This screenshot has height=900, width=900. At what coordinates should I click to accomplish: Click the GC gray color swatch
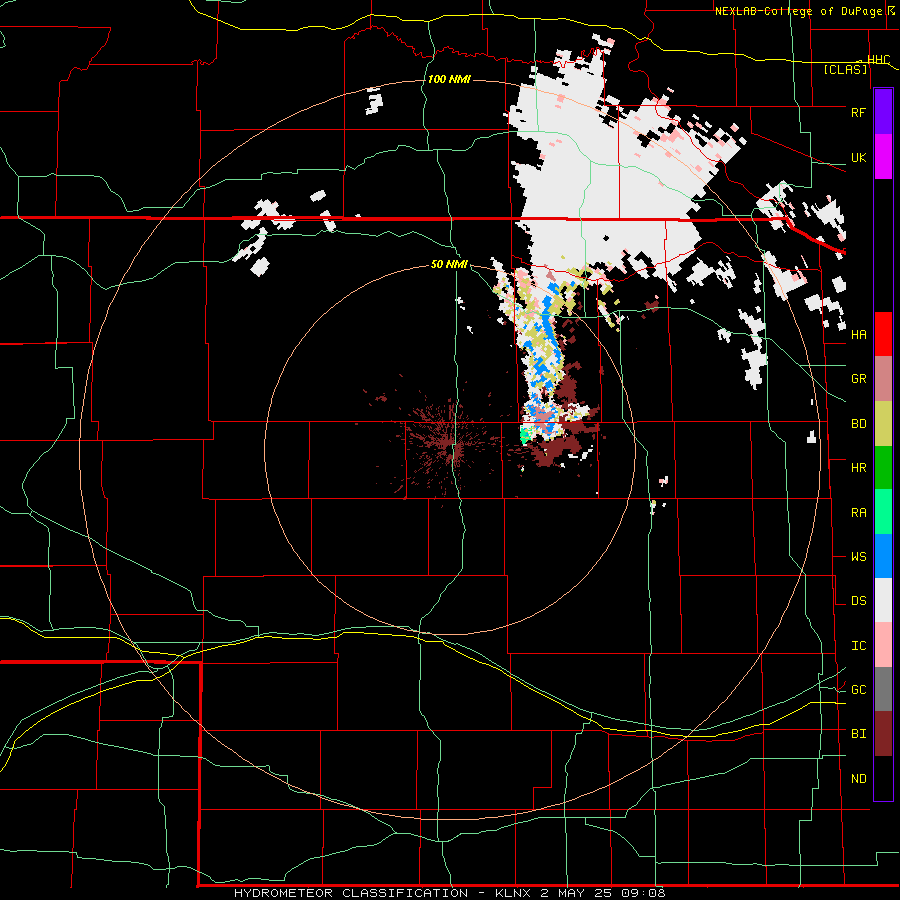click(x=883, y=689)
